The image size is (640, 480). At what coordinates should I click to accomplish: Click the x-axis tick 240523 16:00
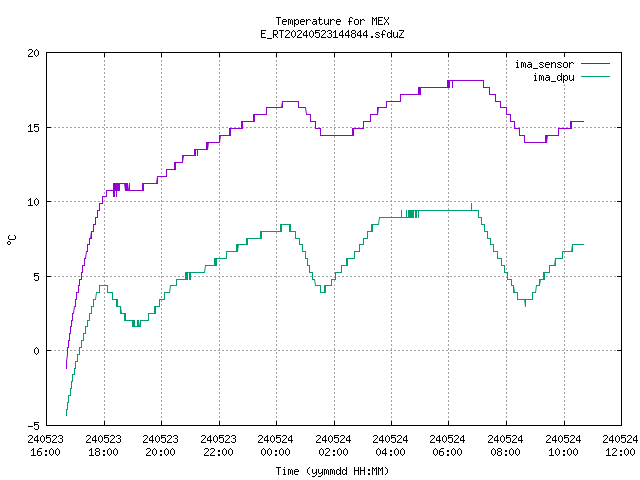click(x=46, y=445)
